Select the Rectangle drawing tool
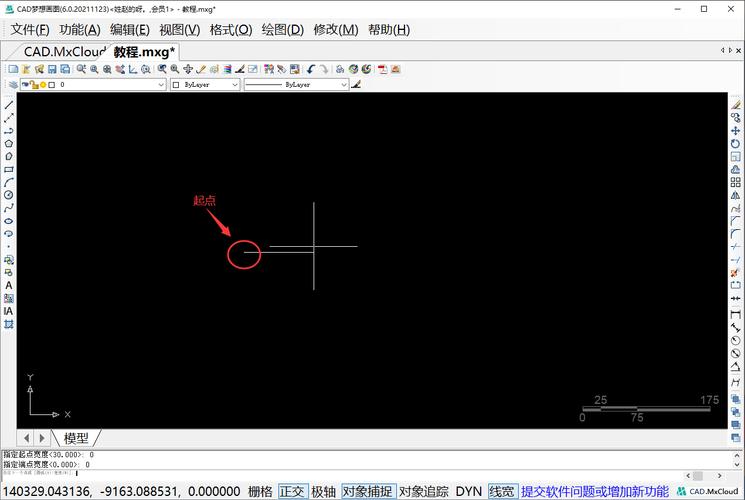The width and height of the screenshot is (745, 500). tap(9, 169)
